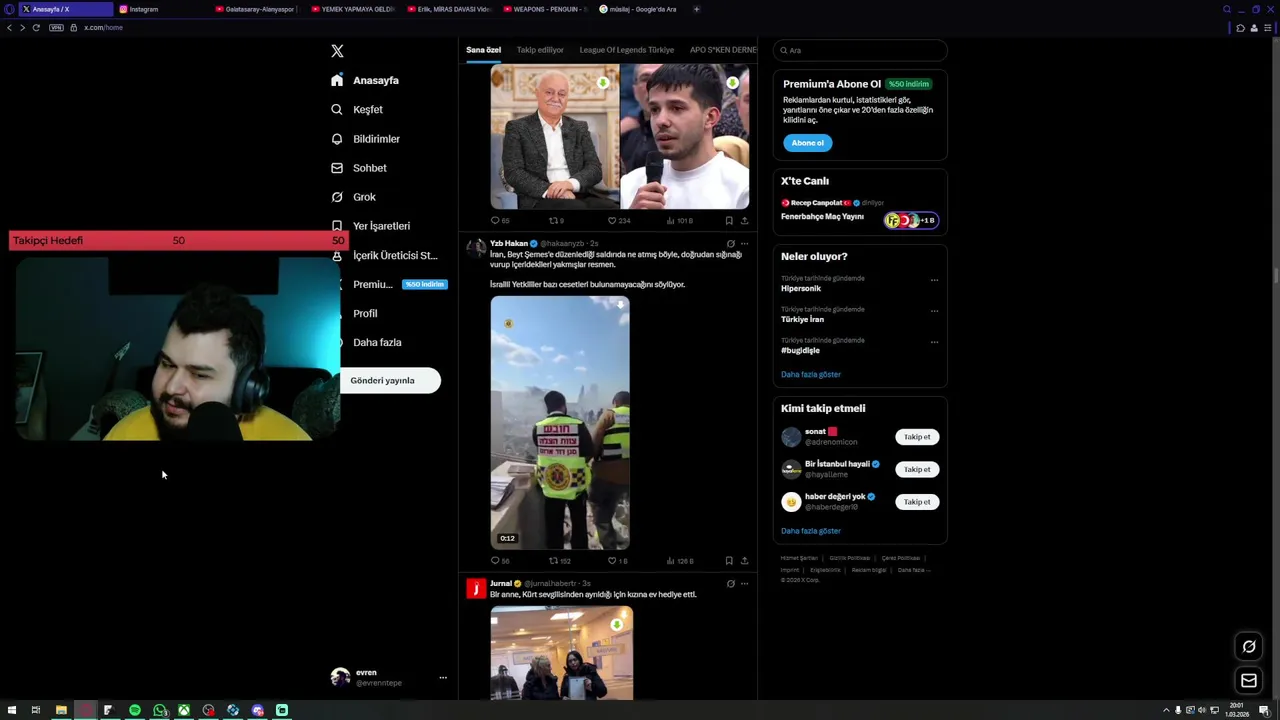Open more options on the Jurnal post
Image resolution: width=1280 pixels, height=720 pixels.
(x=744, y=584)
